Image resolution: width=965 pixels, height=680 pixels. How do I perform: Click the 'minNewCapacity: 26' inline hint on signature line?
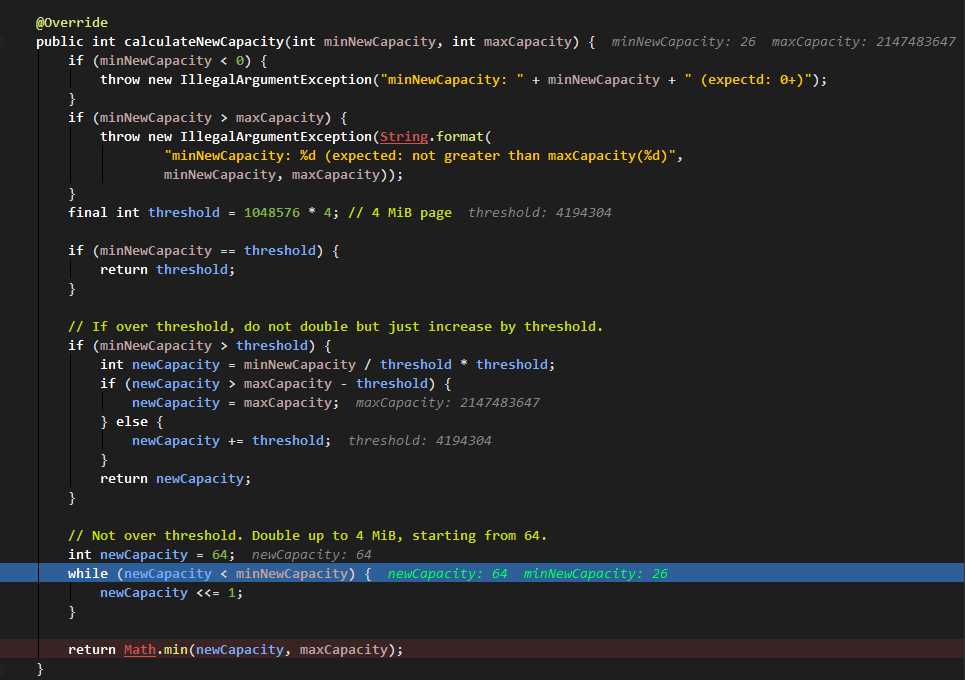[683, 42]
